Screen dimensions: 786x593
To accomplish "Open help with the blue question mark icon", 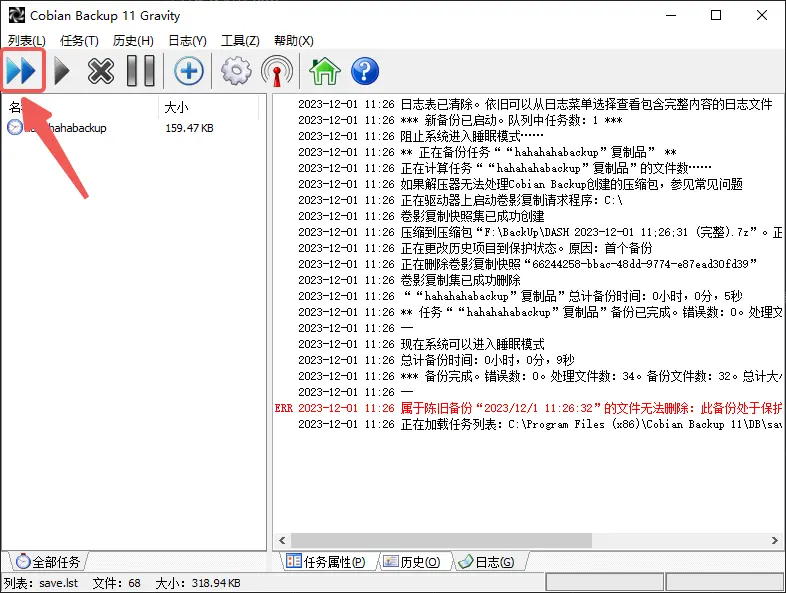I will click(x=365, y=71).
